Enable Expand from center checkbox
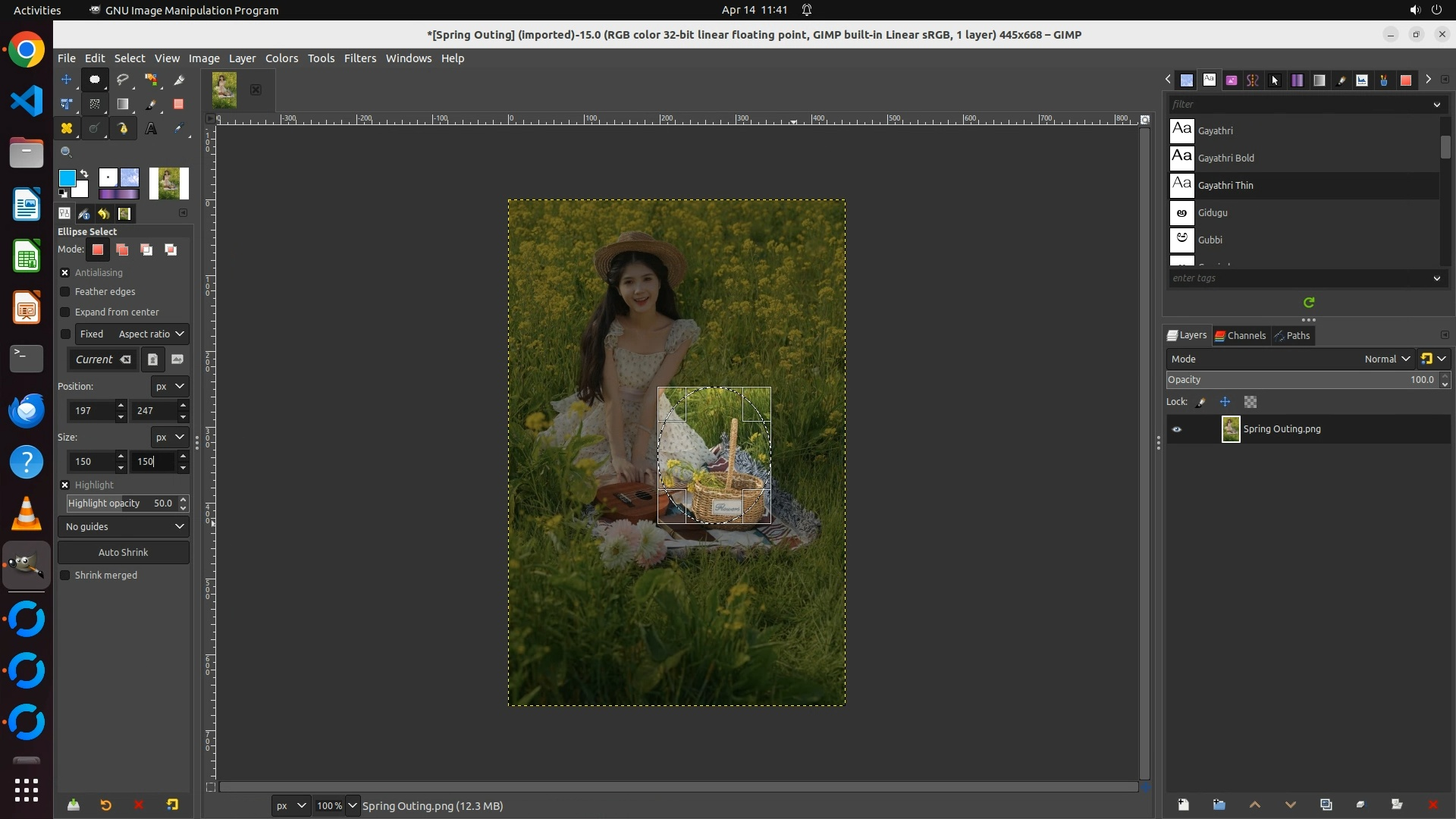The image size is (1456, 819). point(65,312)
